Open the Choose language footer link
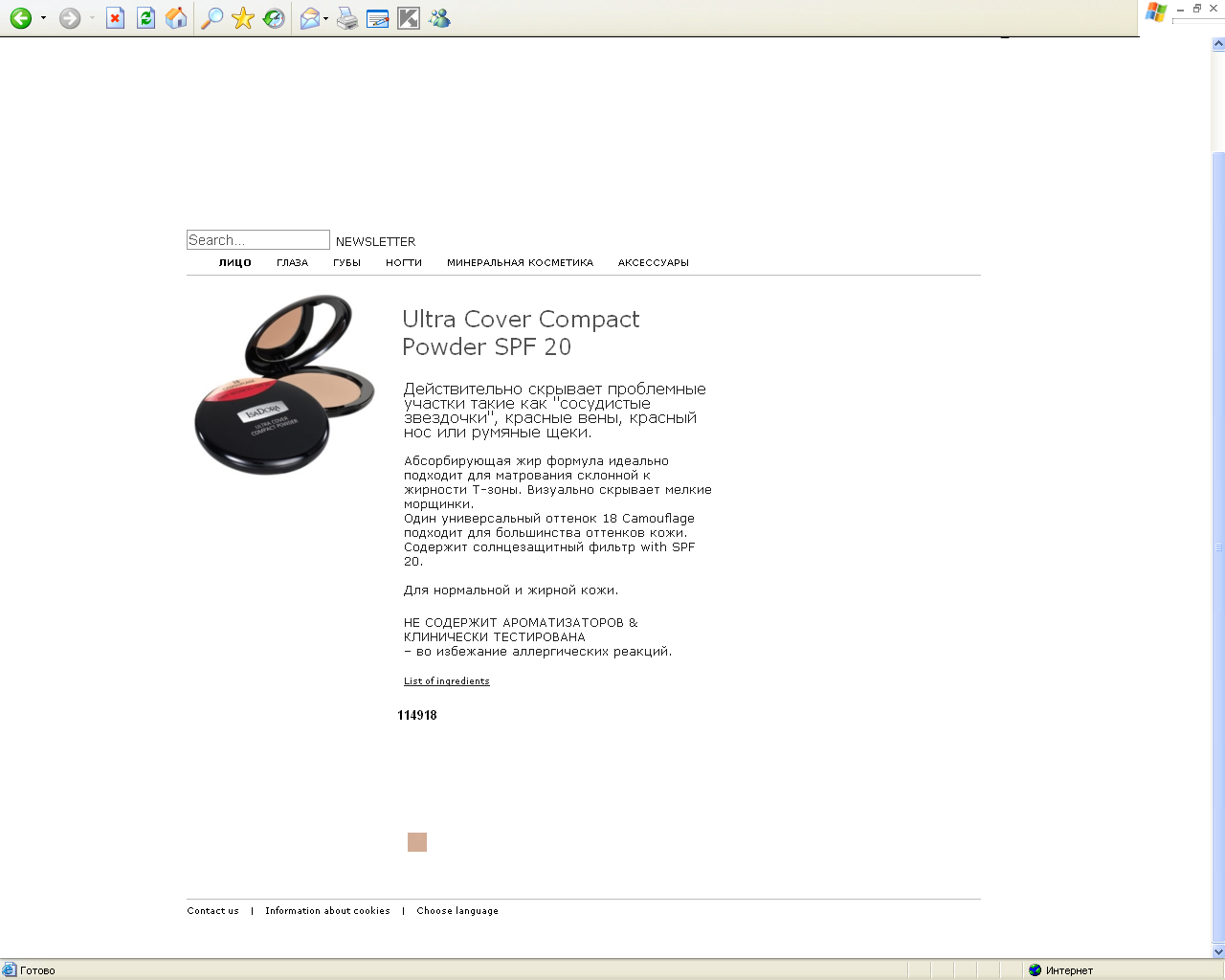Viewport: 1225px width, 980px height. coord(457,911)
